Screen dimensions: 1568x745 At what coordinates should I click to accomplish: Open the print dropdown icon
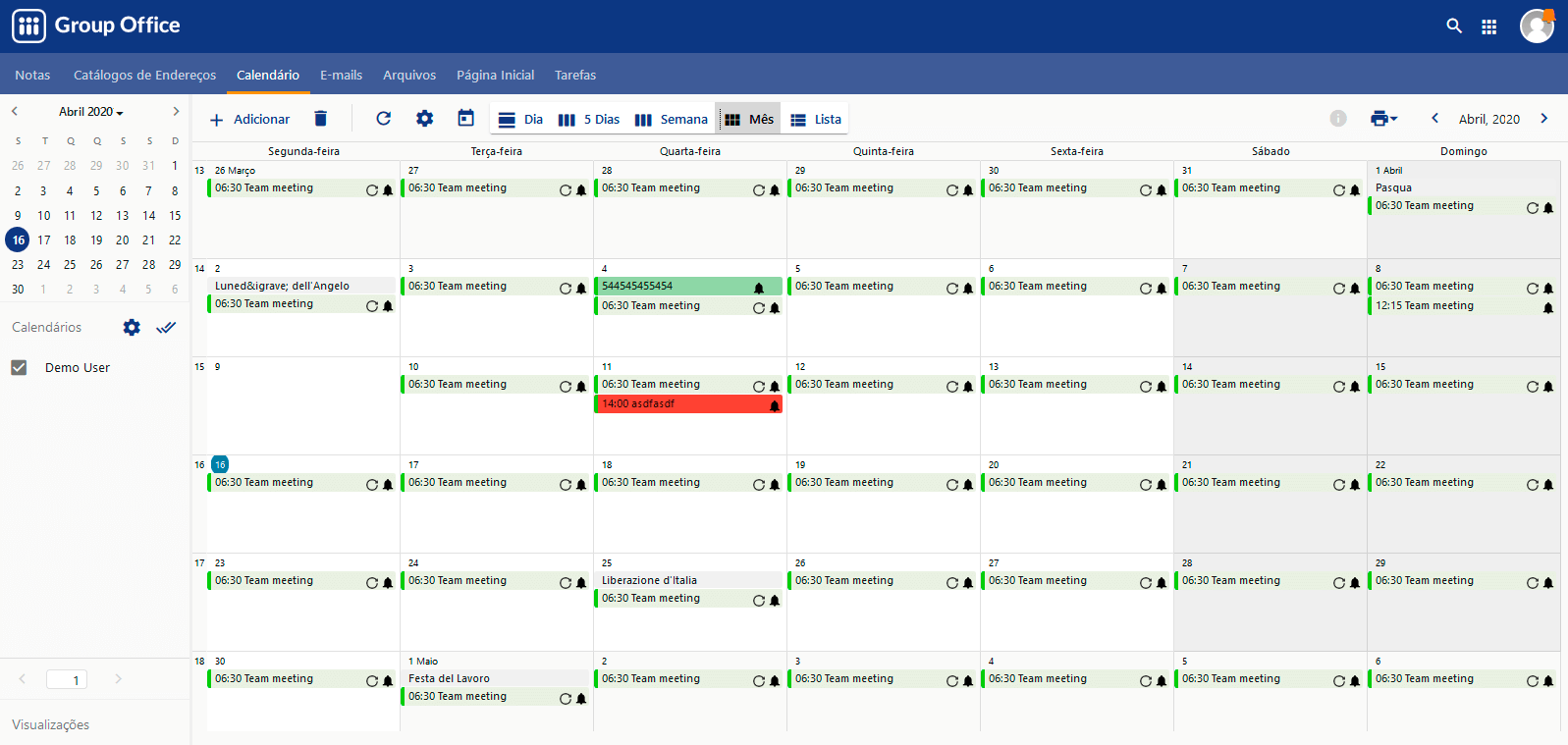1383,119
